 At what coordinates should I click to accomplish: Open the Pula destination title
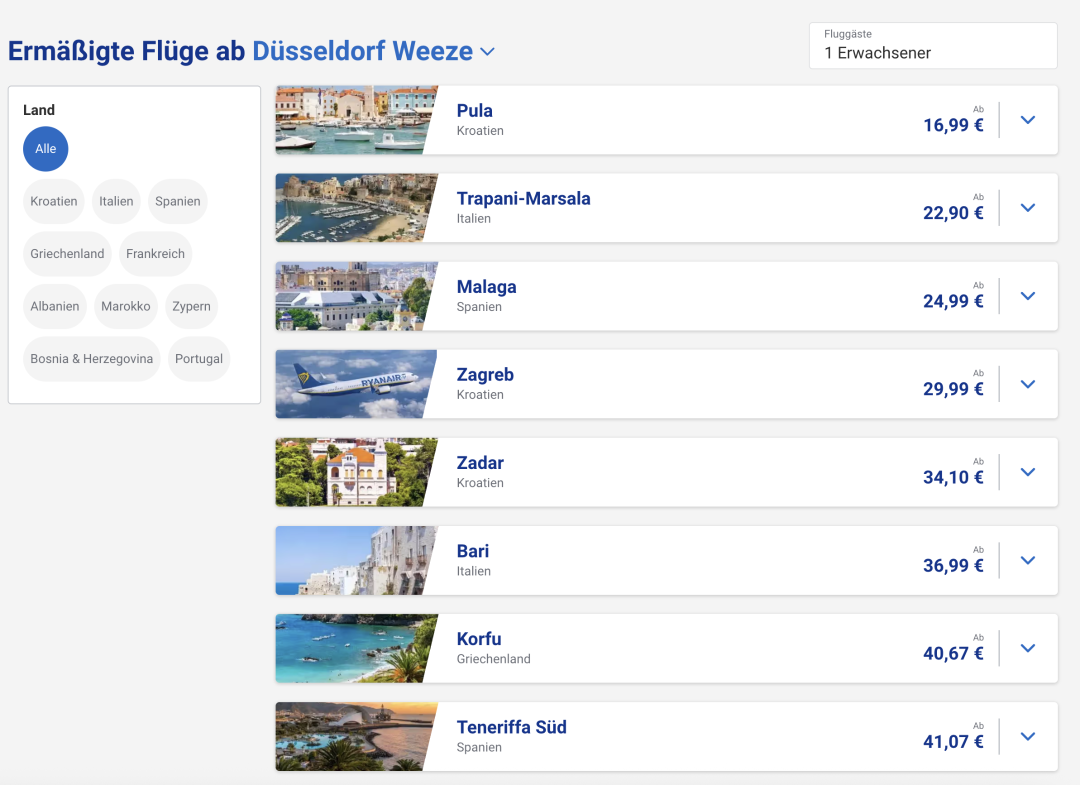tap(475, 111)
